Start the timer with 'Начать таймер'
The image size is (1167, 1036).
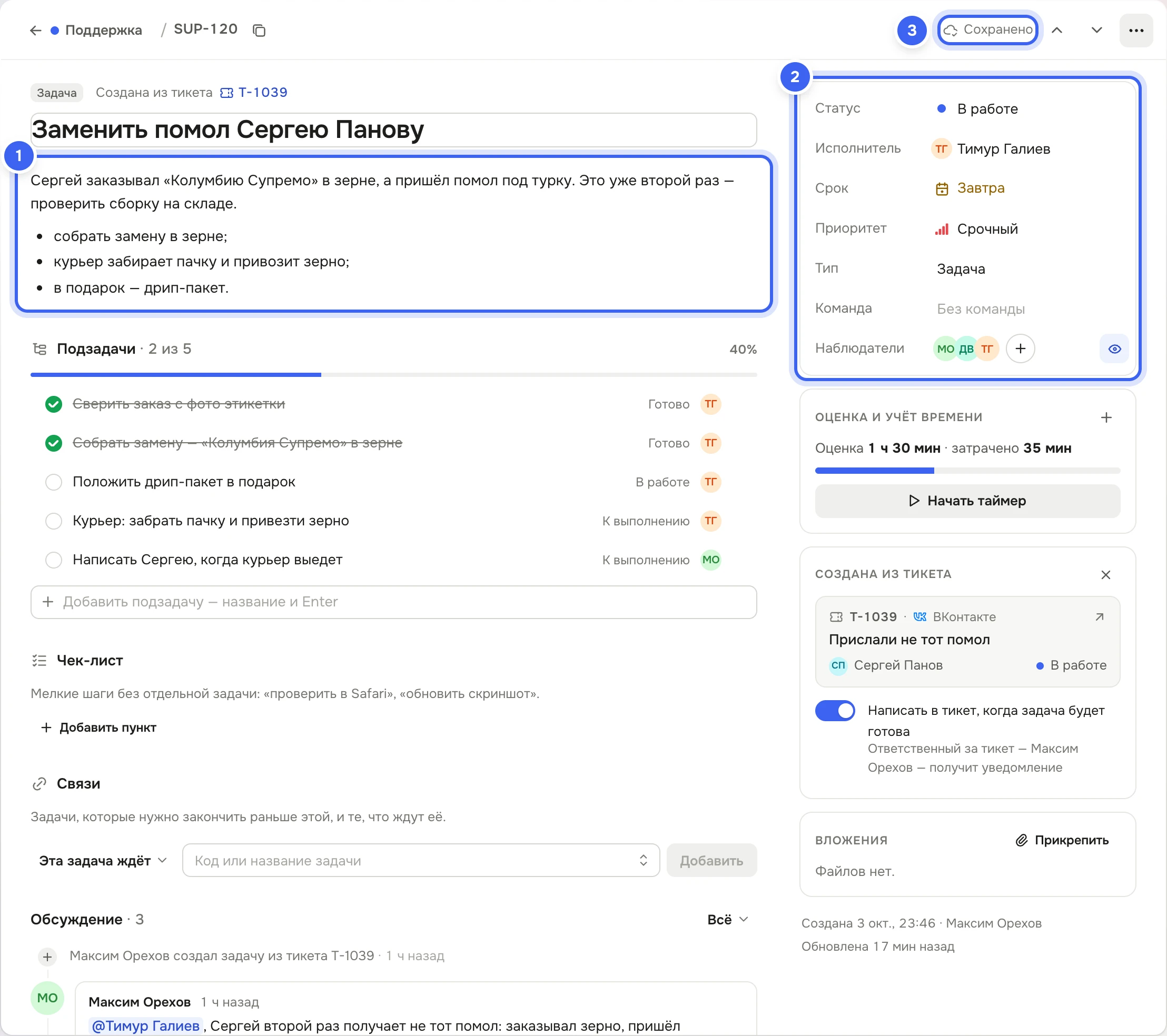(967, 501)
